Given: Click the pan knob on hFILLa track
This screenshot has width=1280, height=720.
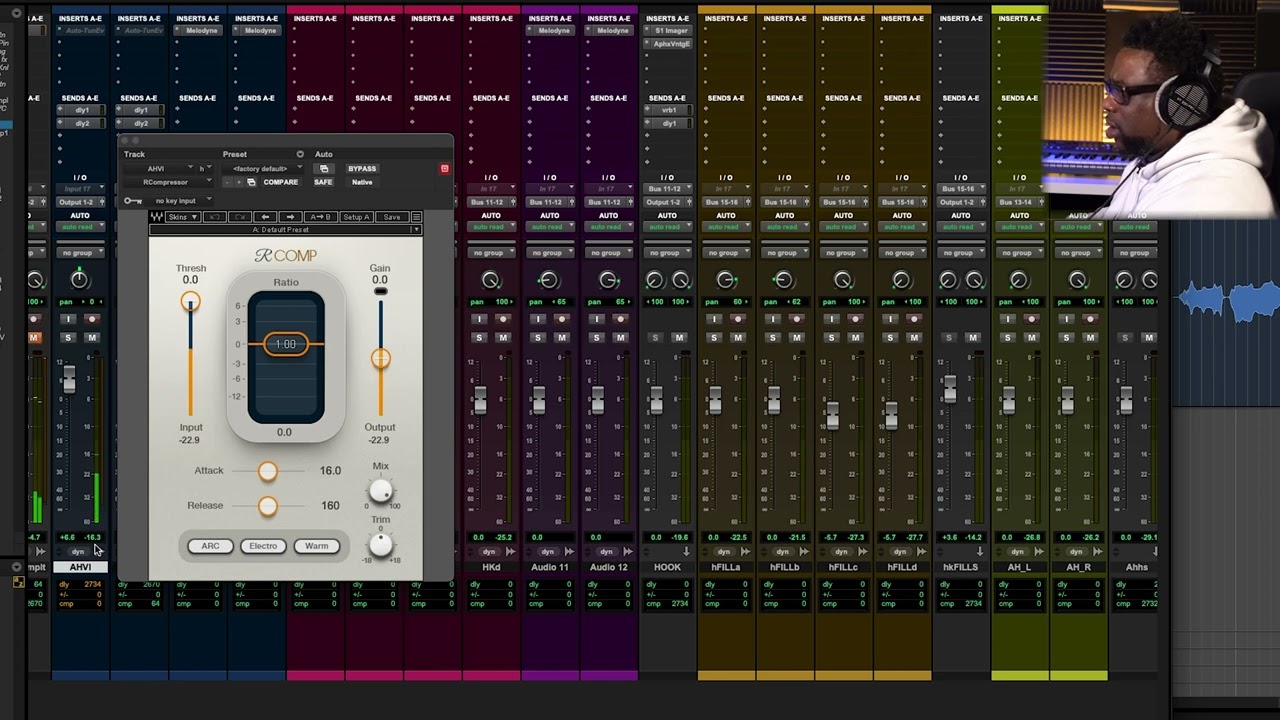Looking at the screenshot, I should (x=725, y=280).
